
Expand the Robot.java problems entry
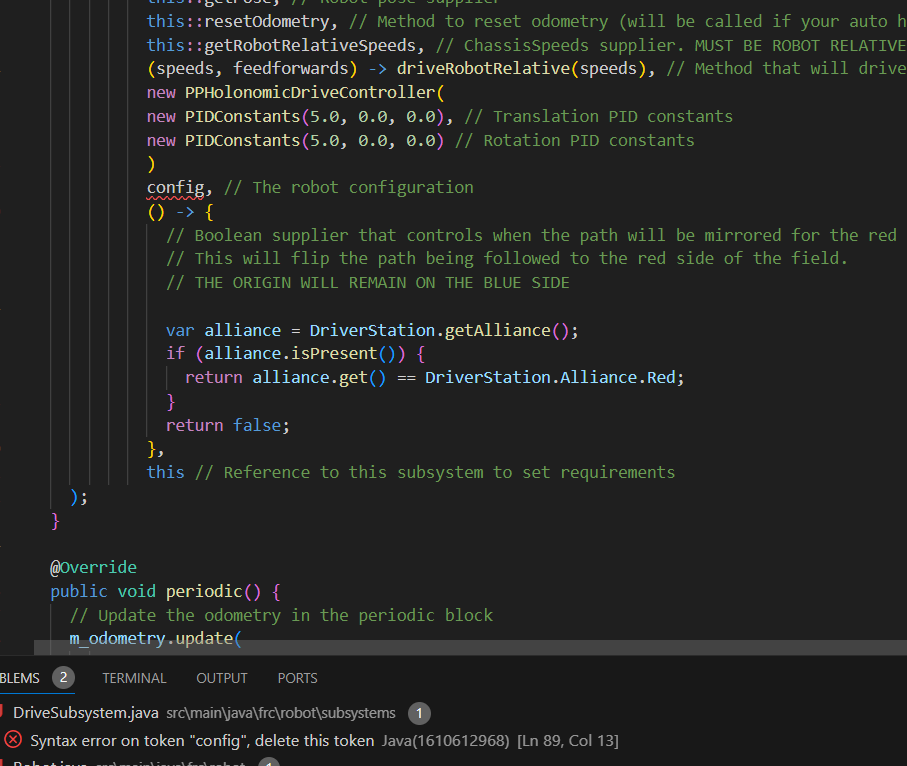[50, 763]
